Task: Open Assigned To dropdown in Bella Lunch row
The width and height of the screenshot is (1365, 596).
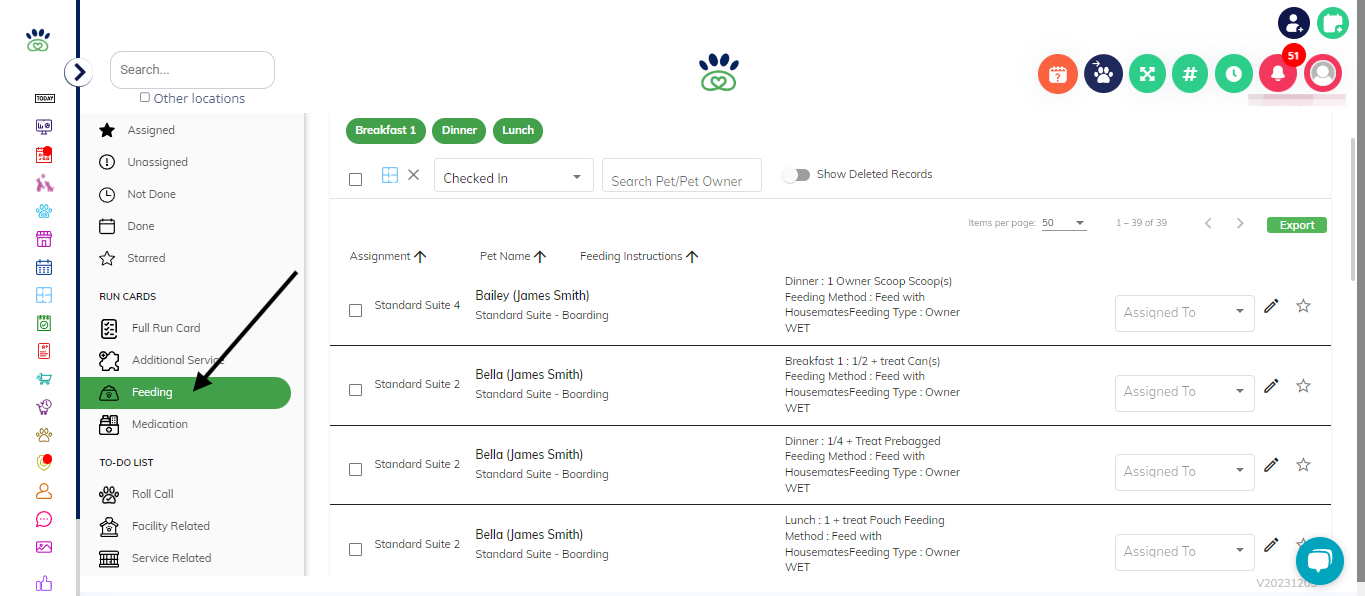Action: pos(1185,551)
